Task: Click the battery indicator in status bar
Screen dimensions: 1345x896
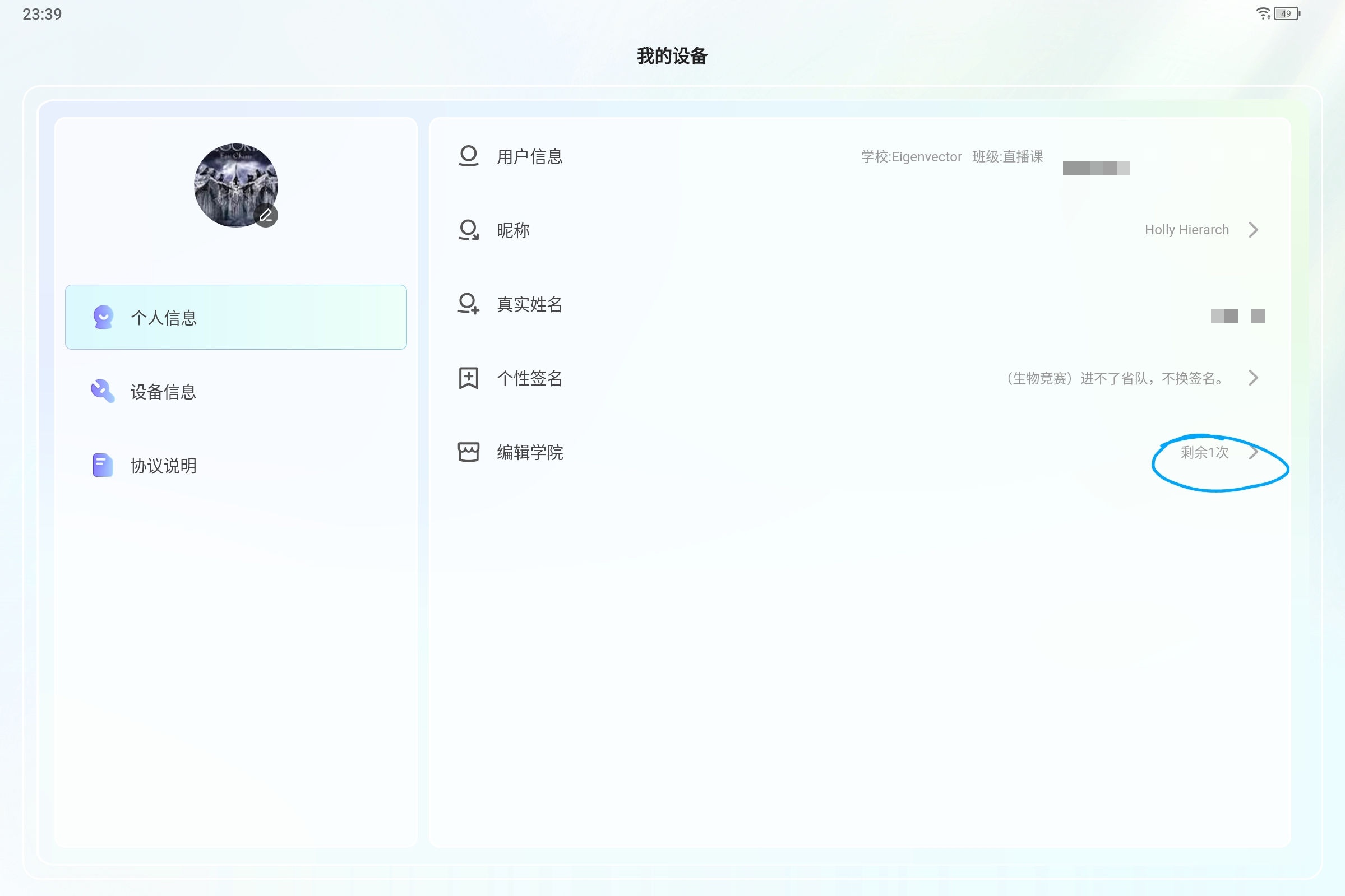Action: 1286,13
